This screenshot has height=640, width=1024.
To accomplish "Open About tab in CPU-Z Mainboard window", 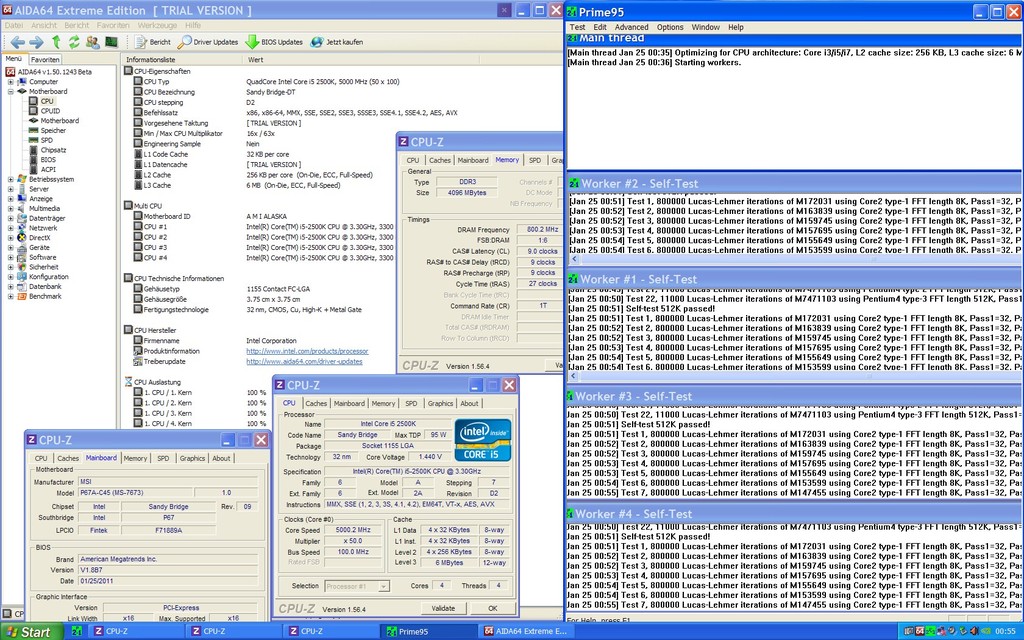I will point(221,458).
